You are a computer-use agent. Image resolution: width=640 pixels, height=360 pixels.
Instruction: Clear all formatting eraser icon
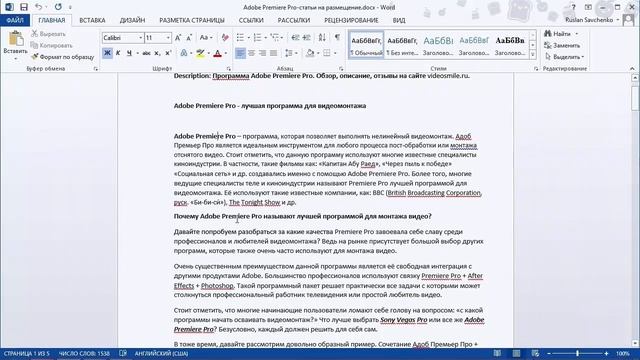coord(225,38)
